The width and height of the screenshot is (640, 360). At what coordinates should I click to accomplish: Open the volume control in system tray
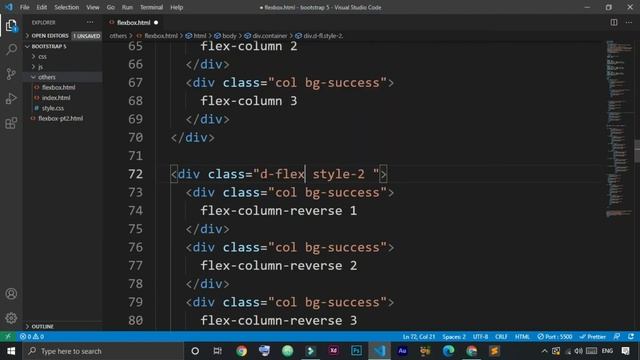tap(578, 351)
